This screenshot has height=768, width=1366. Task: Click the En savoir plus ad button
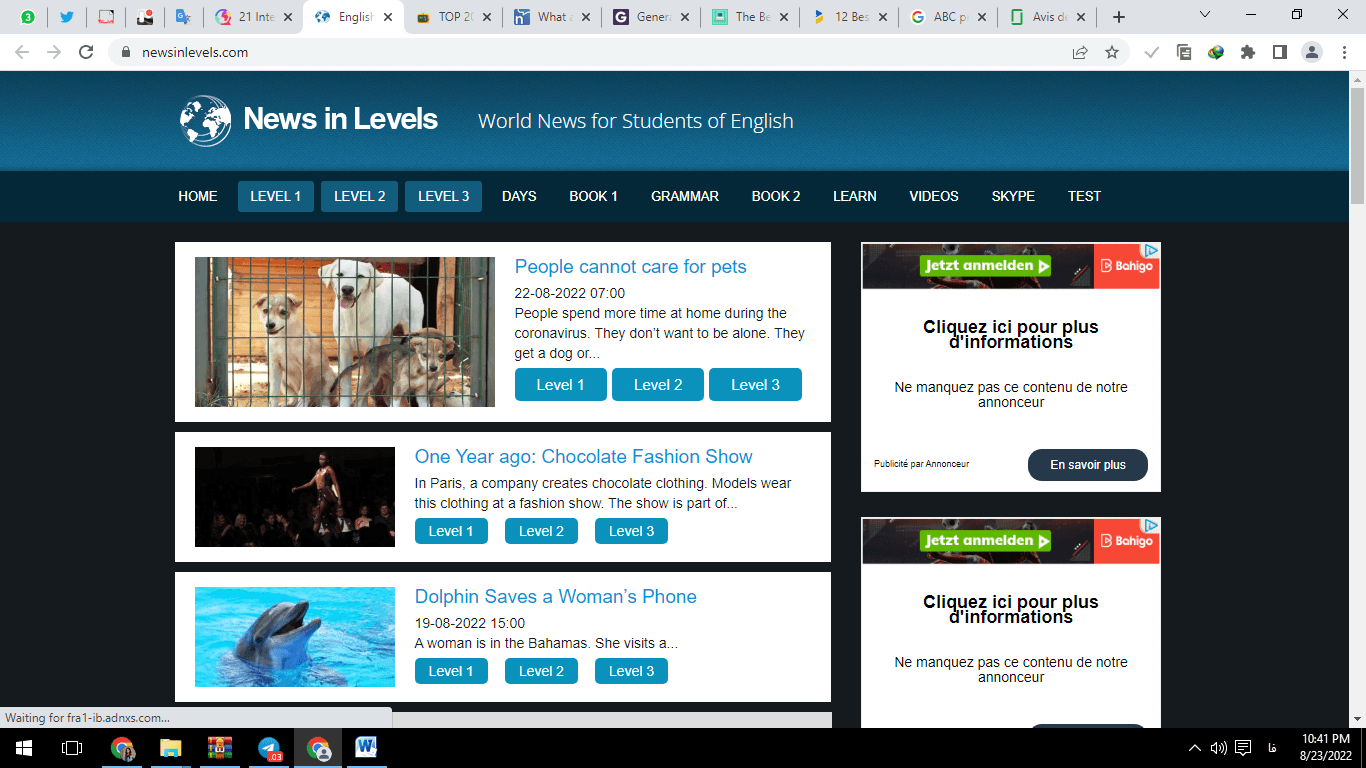coord(1087,465)
